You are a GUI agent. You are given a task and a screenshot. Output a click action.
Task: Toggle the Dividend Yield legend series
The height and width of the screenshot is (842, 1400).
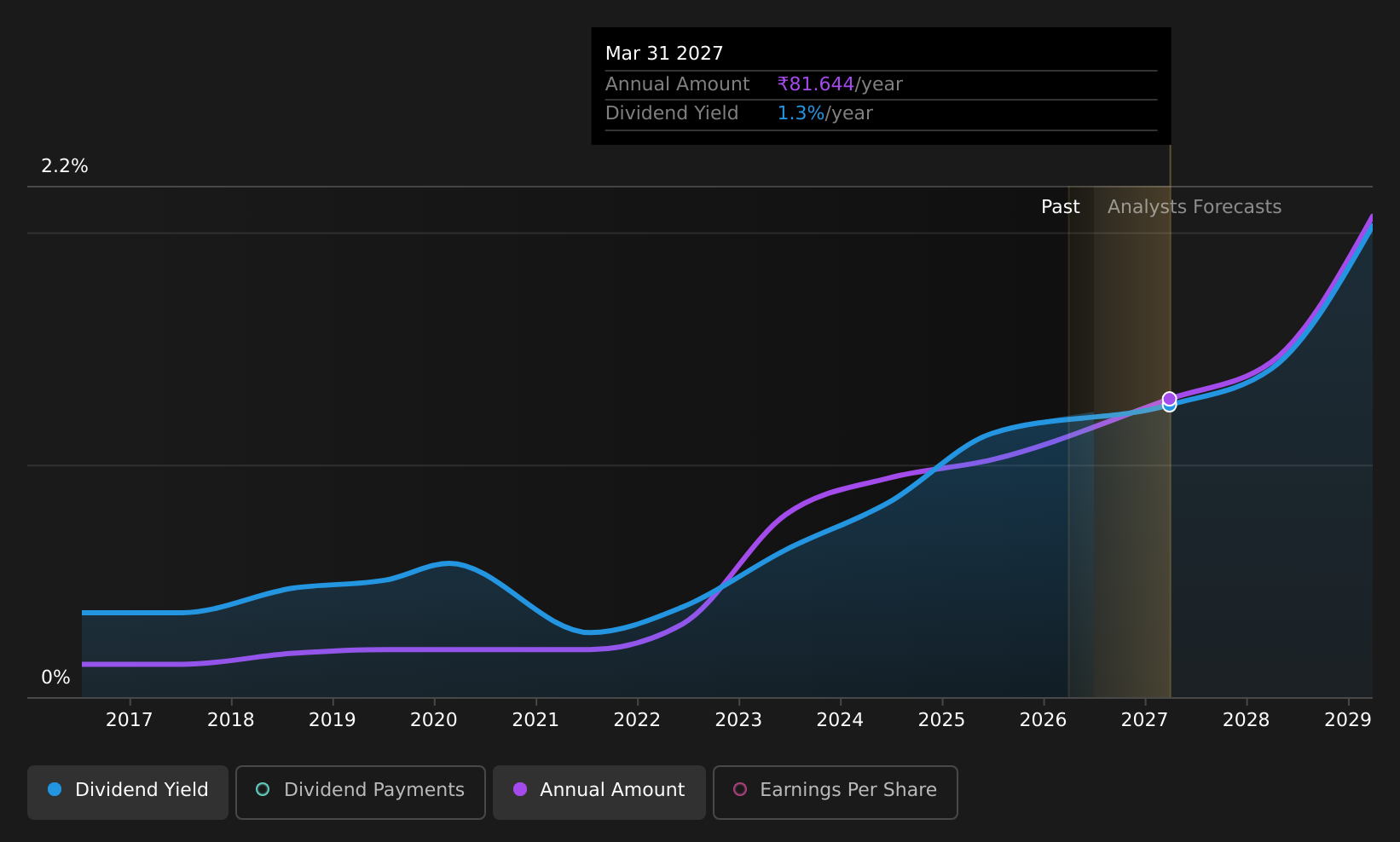(128, 792)
